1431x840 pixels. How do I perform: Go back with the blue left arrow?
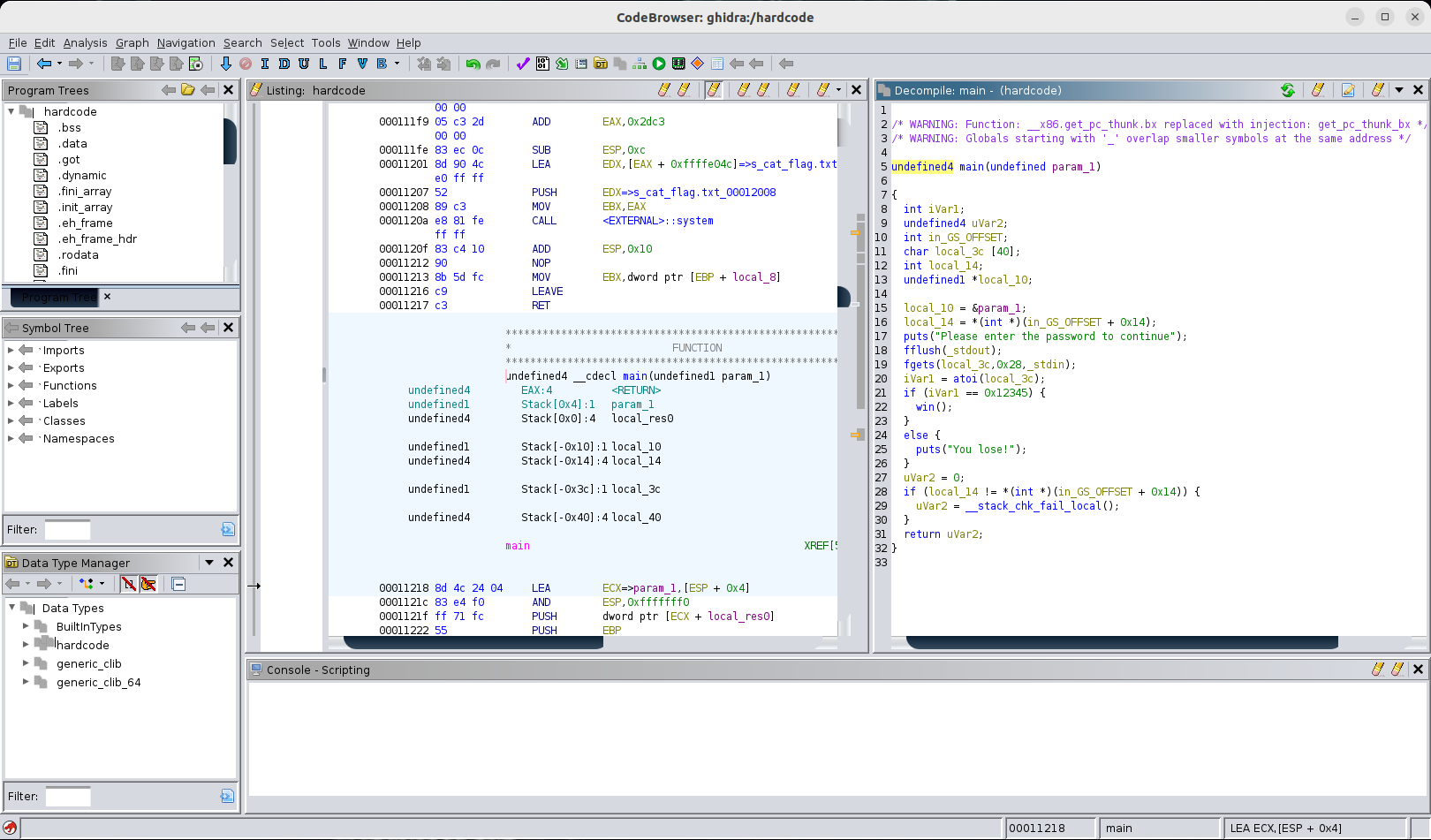click(x=43, y=64)
